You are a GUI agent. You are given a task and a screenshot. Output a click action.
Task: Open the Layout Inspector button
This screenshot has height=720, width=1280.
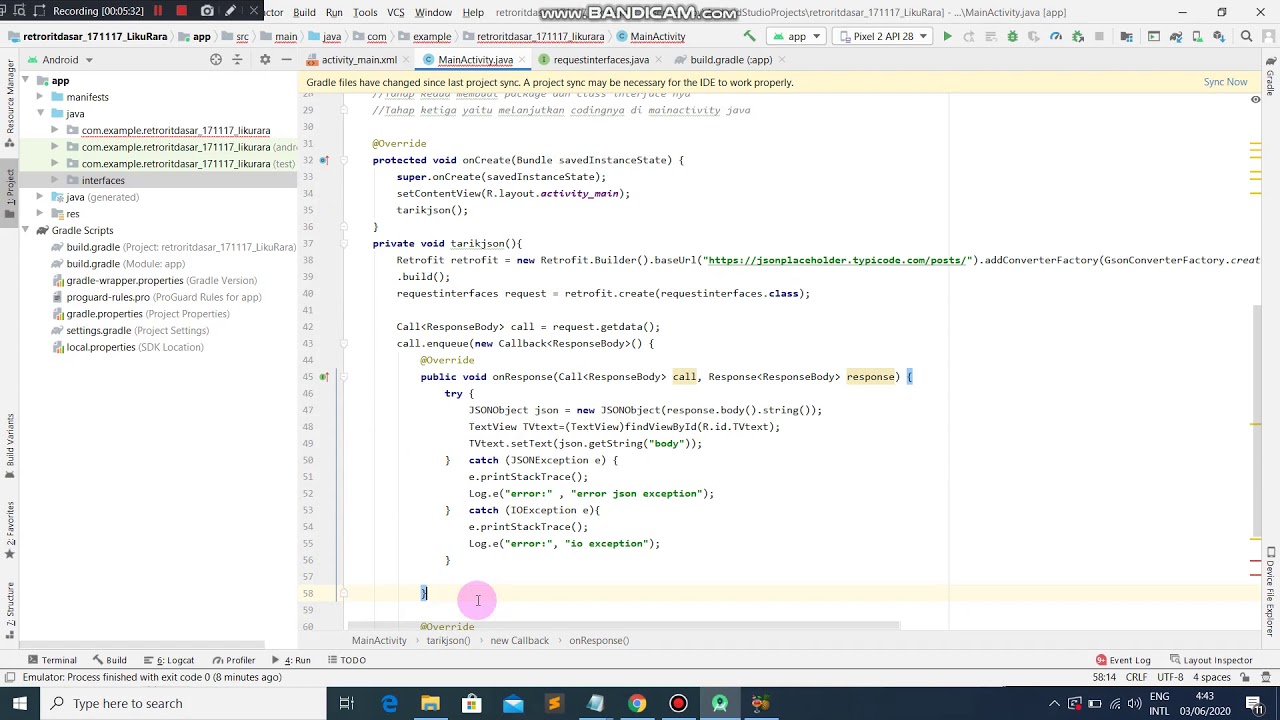pos(1210,660)
